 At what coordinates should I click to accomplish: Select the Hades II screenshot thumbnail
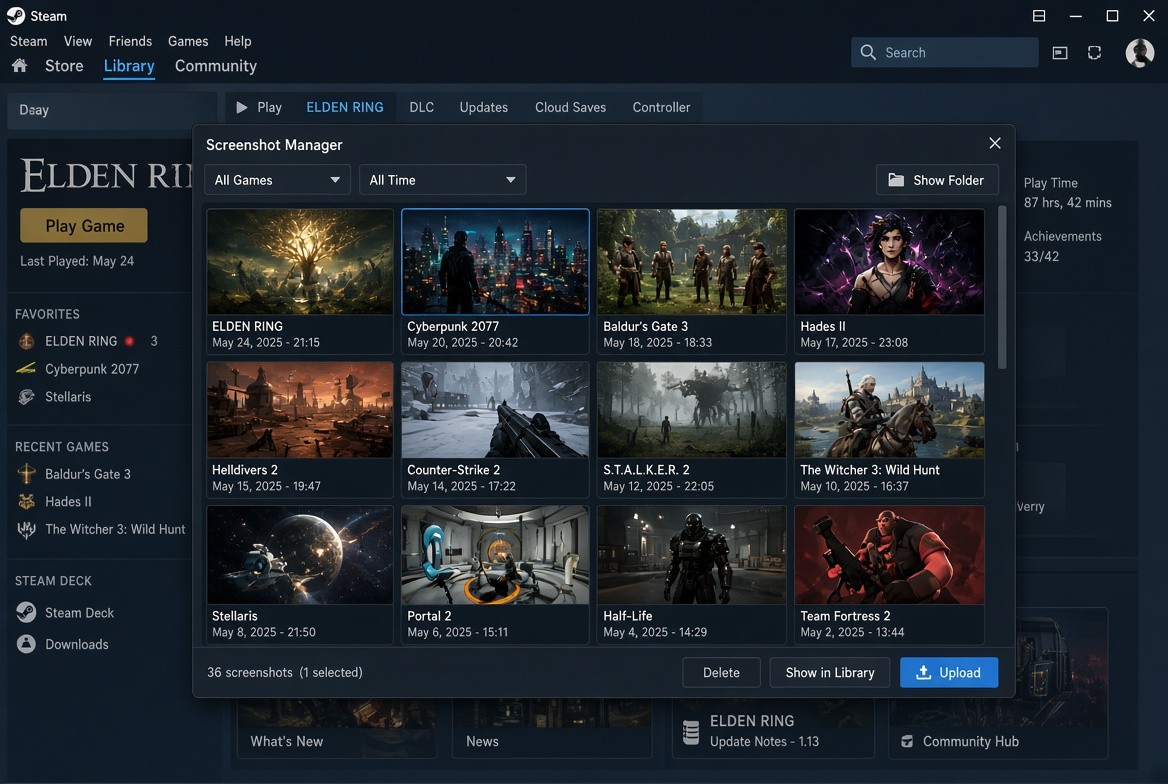point(889,262)
